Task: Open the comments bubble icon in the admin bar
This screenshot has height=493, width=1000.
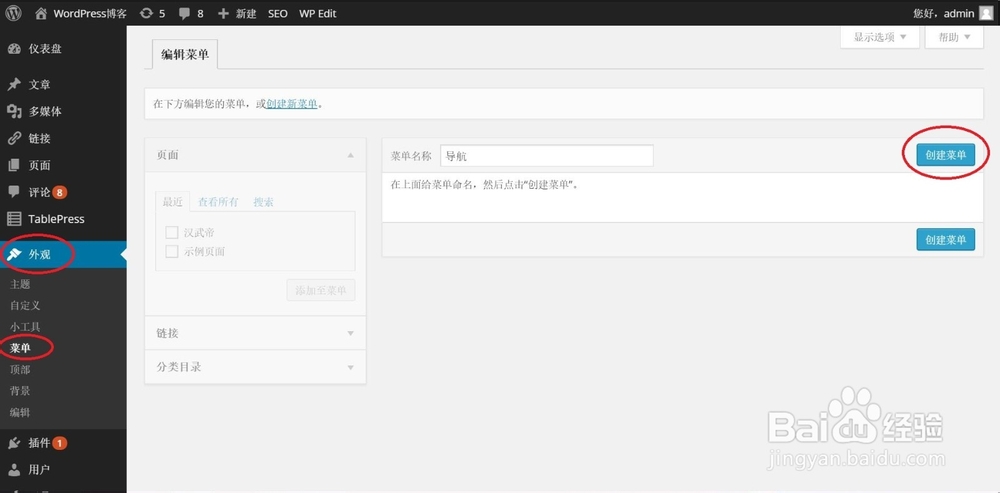Action: pos(185,13)
